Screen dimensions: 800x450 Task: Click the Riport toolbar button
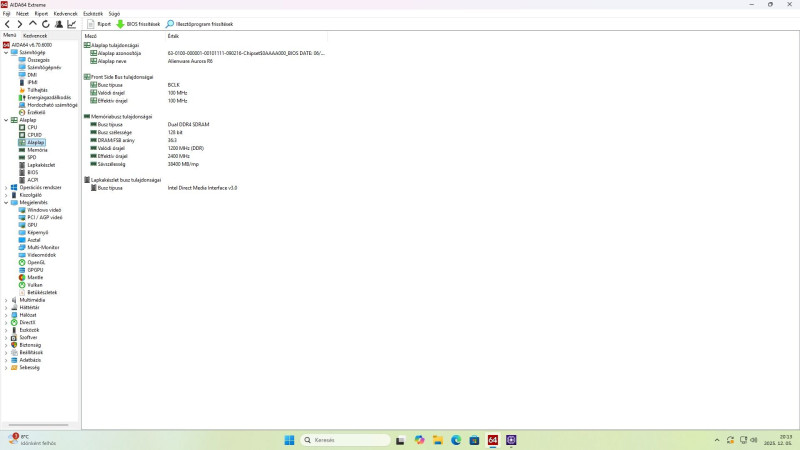coord(99,24)
